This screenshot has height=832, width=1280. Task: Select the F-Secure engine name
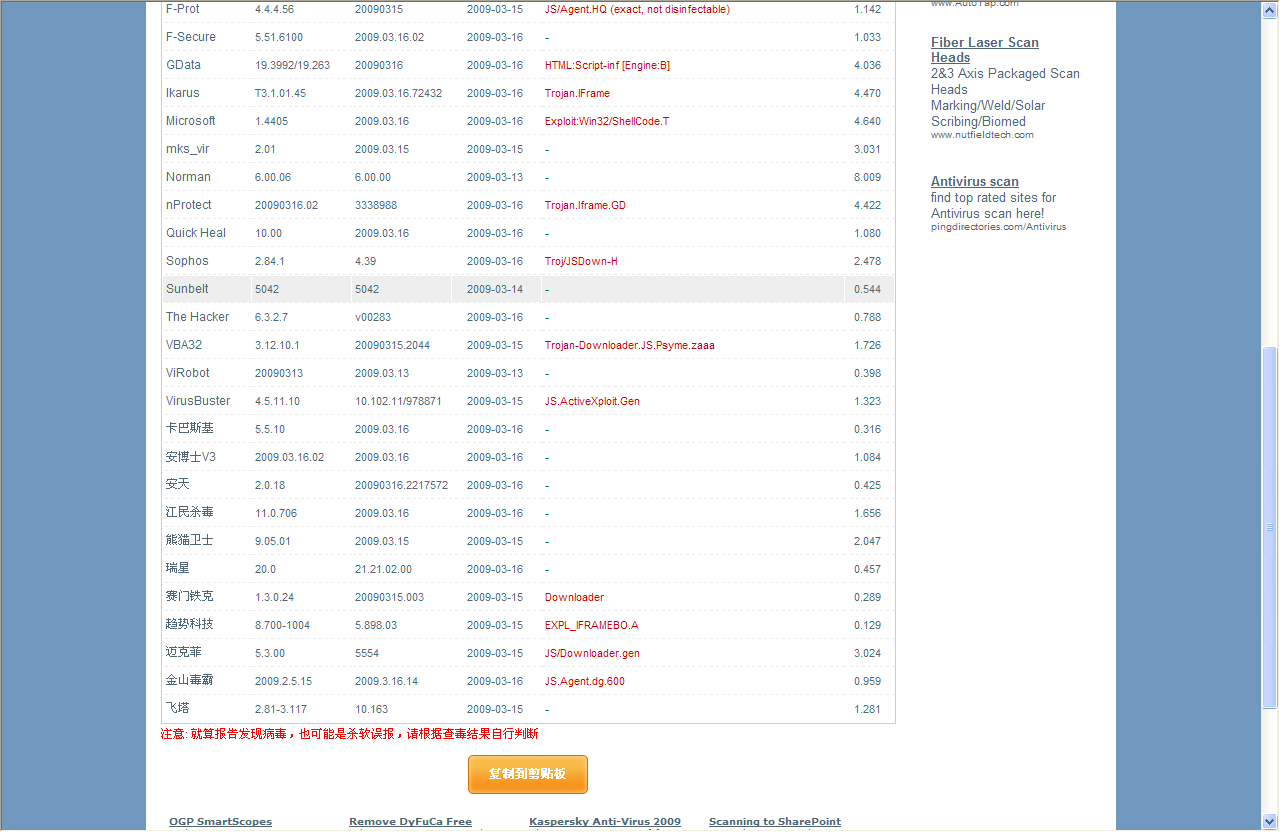pyautogui.click(x=191, y=37)
